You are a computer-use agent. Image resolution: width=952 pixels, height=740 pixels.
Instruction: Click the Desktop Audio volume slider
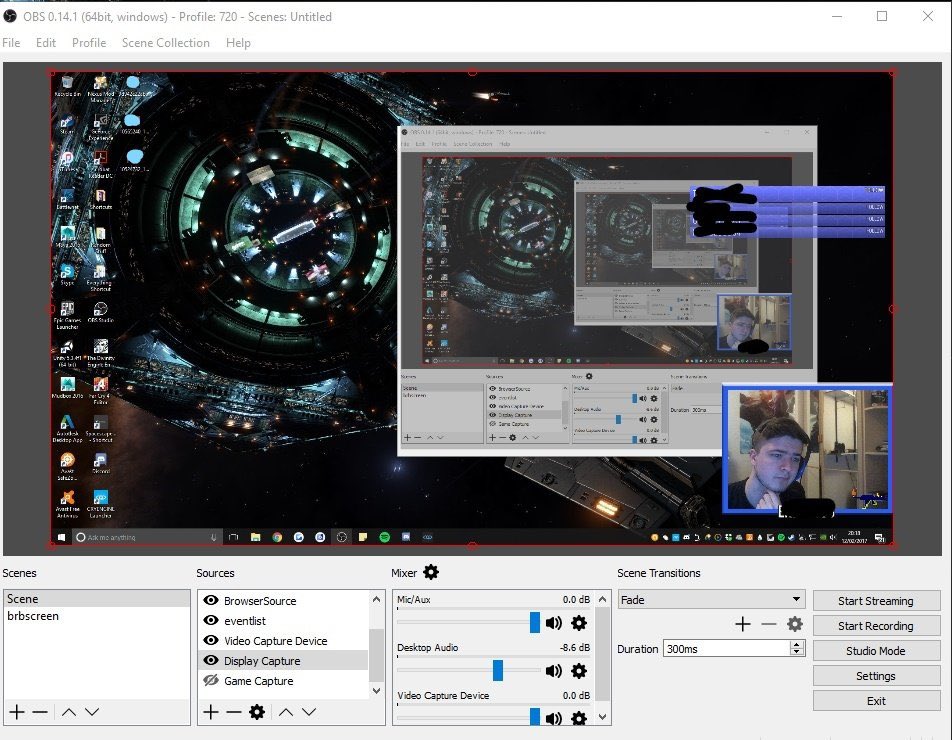coord(469,670)
